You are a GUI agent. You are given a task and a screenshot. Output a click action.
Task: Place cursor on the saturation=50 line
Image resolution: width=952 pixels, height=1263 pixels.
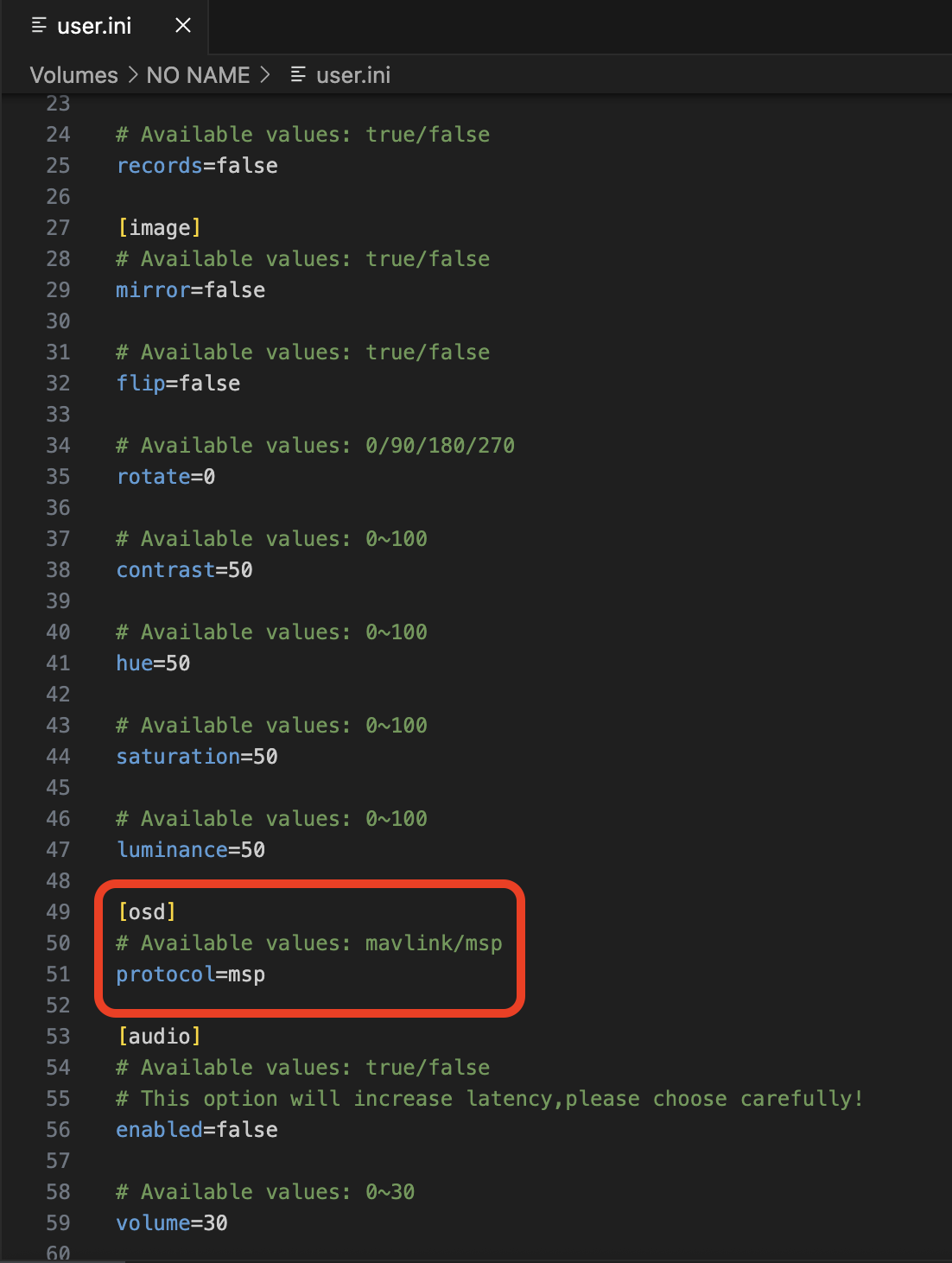point(197,757)
